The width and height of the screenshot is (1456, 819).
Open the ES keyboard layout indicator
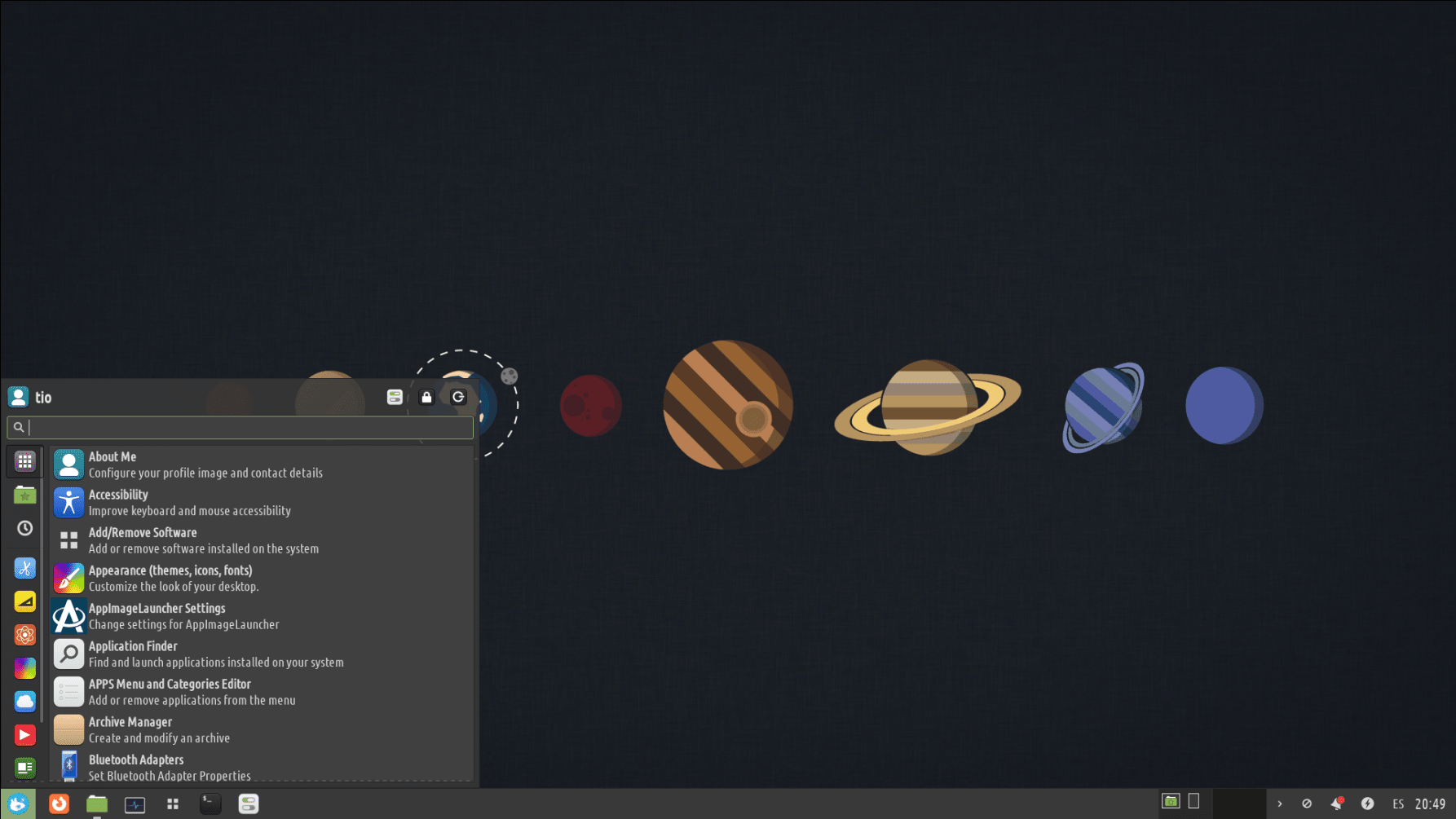click(1398, 804)
